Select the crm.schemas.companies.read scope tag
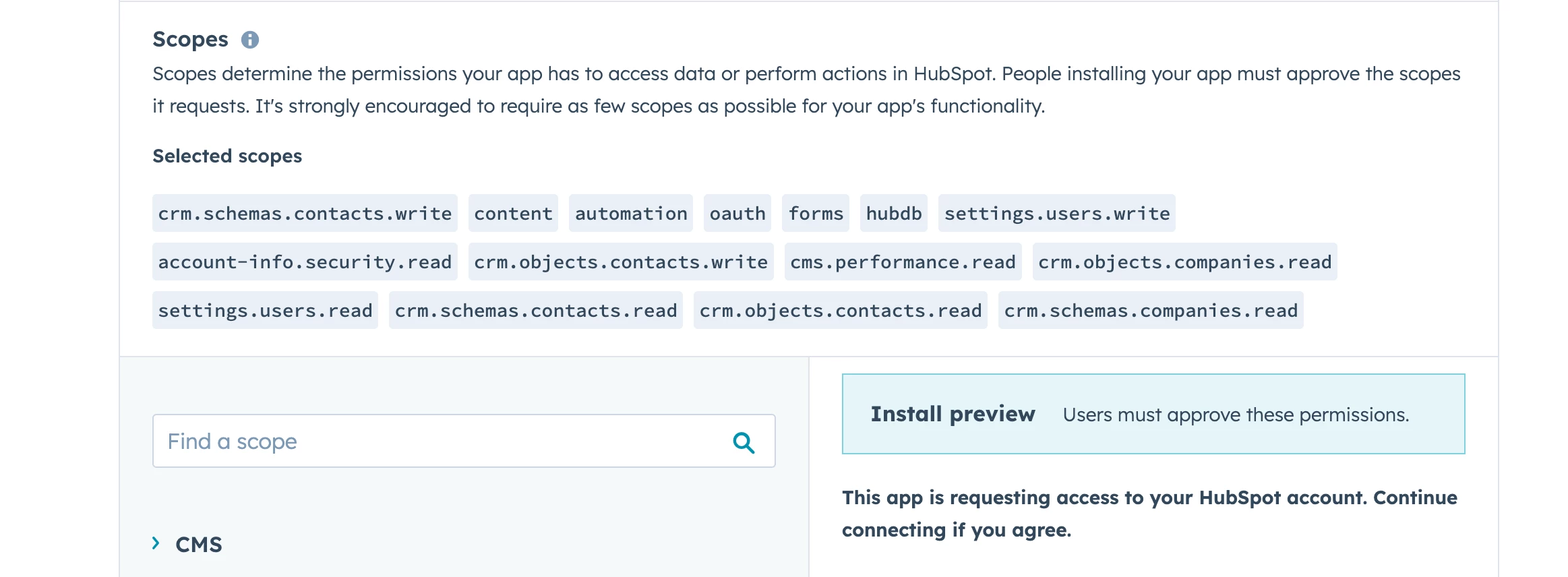This screenshot has height=577, width=1568. (1151, 311)
